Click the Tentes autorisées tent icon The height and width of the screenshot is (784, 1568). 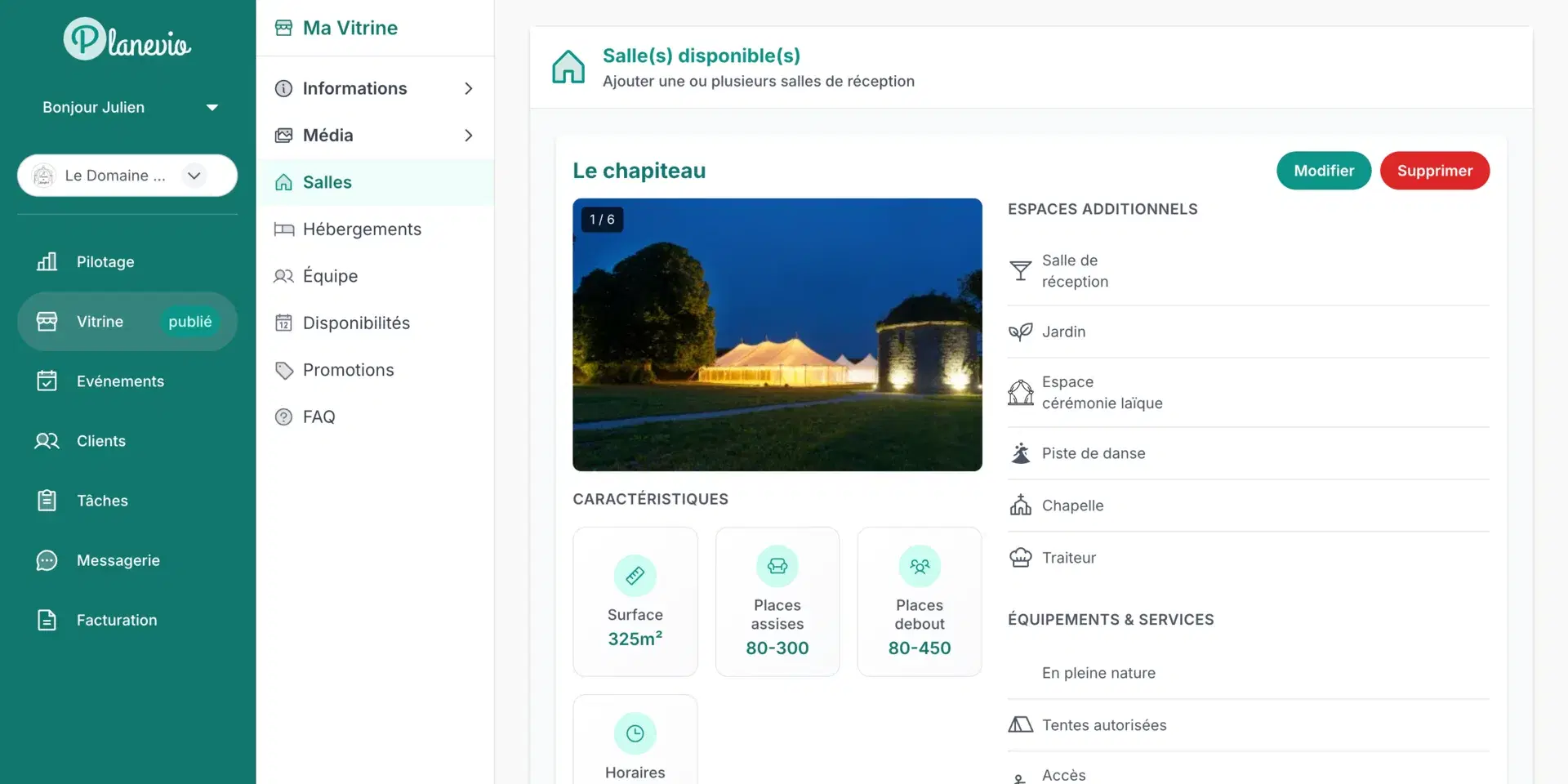pos(1020,724)
